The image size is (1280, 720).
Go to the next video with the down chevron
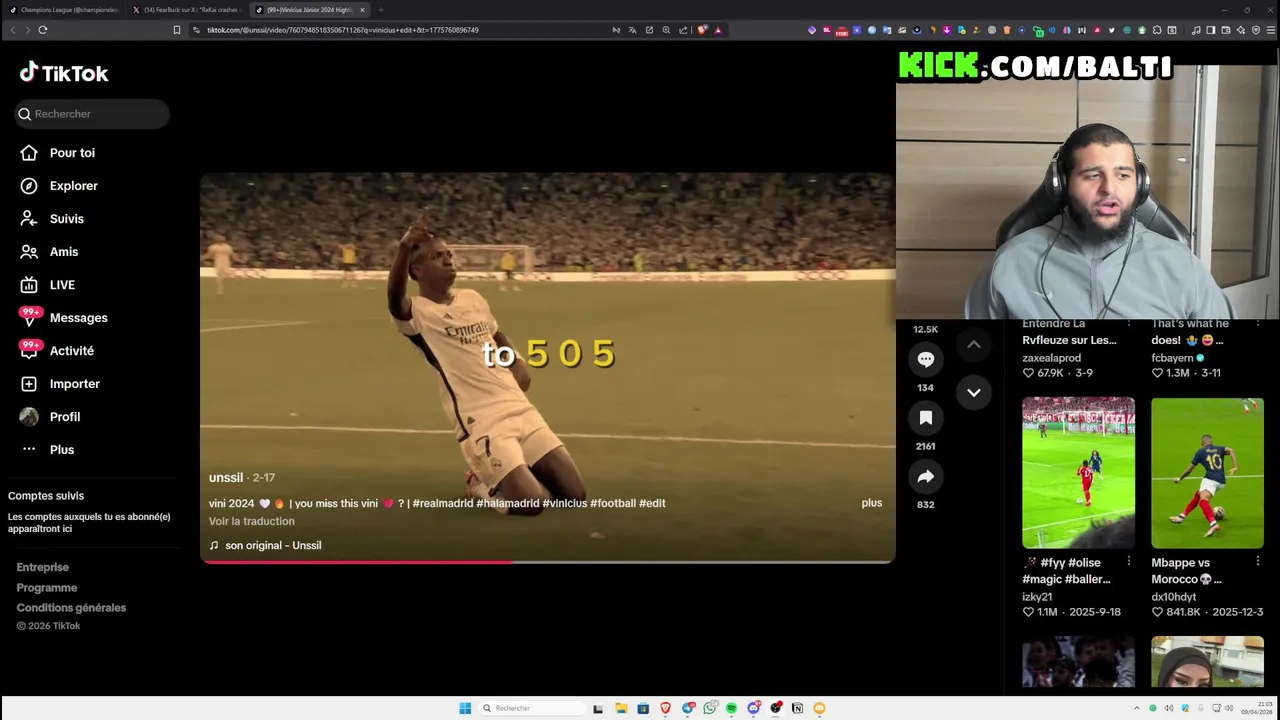974,392
